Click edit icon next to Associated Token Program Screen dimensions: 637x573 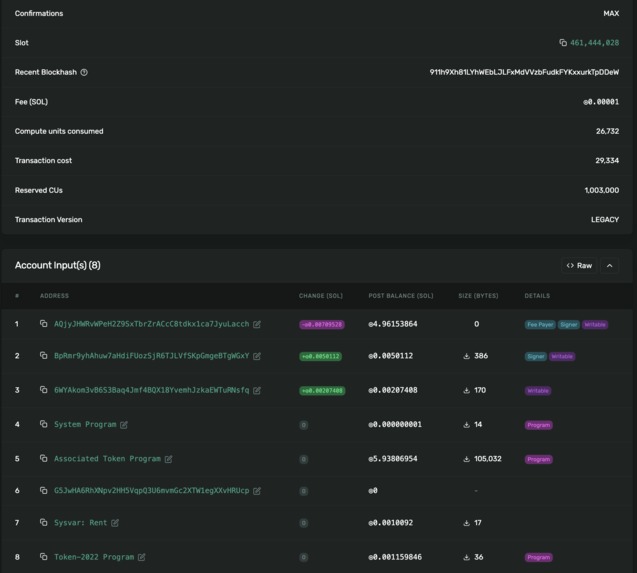[x=169, y=459]
